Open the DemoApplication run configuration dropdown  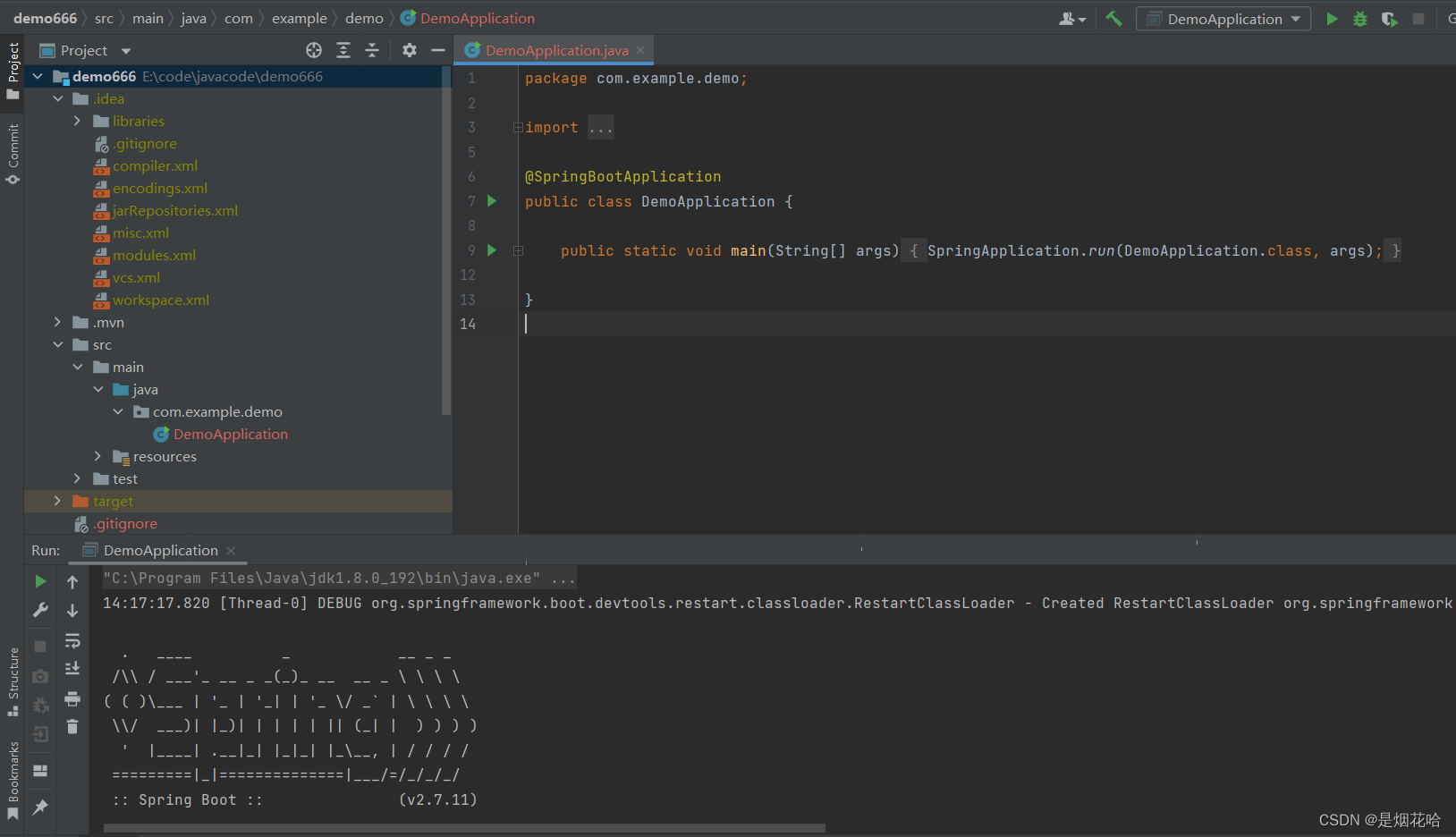click(x=1223, y=19)
